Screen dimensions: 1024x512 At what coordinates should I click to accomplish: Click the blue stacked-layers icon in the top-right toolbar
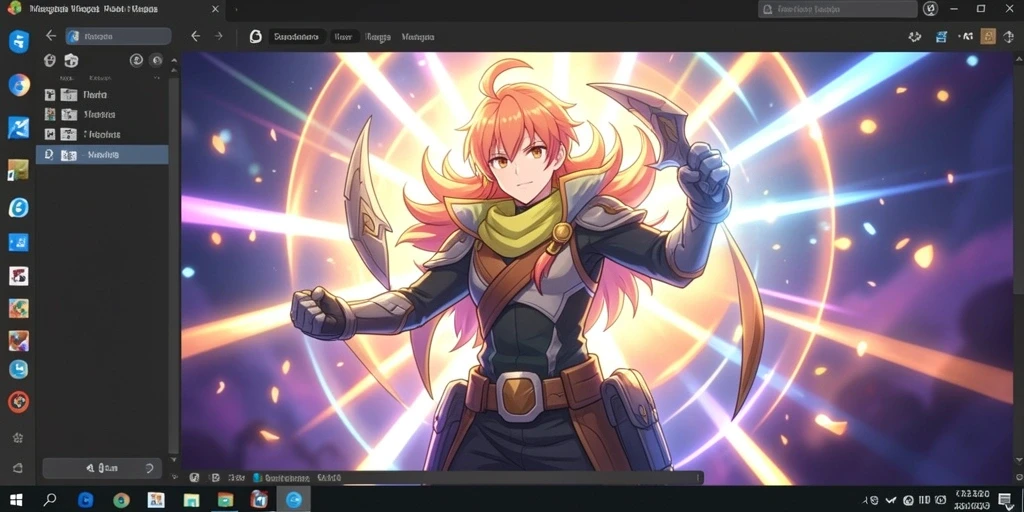point(941,37)
